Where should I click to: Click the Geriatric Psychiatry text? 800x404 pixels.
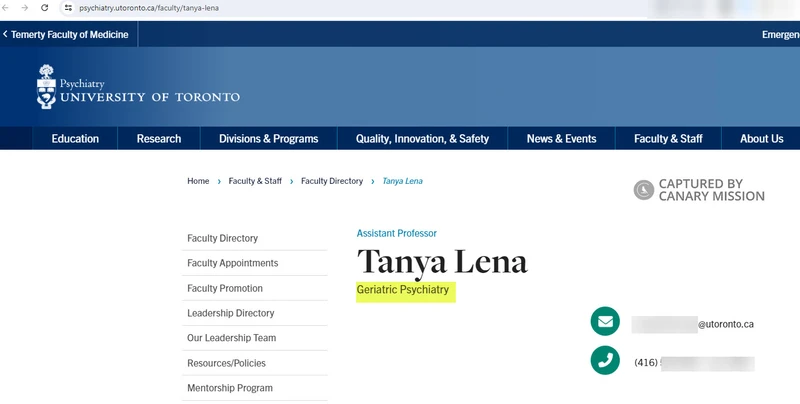403,290
